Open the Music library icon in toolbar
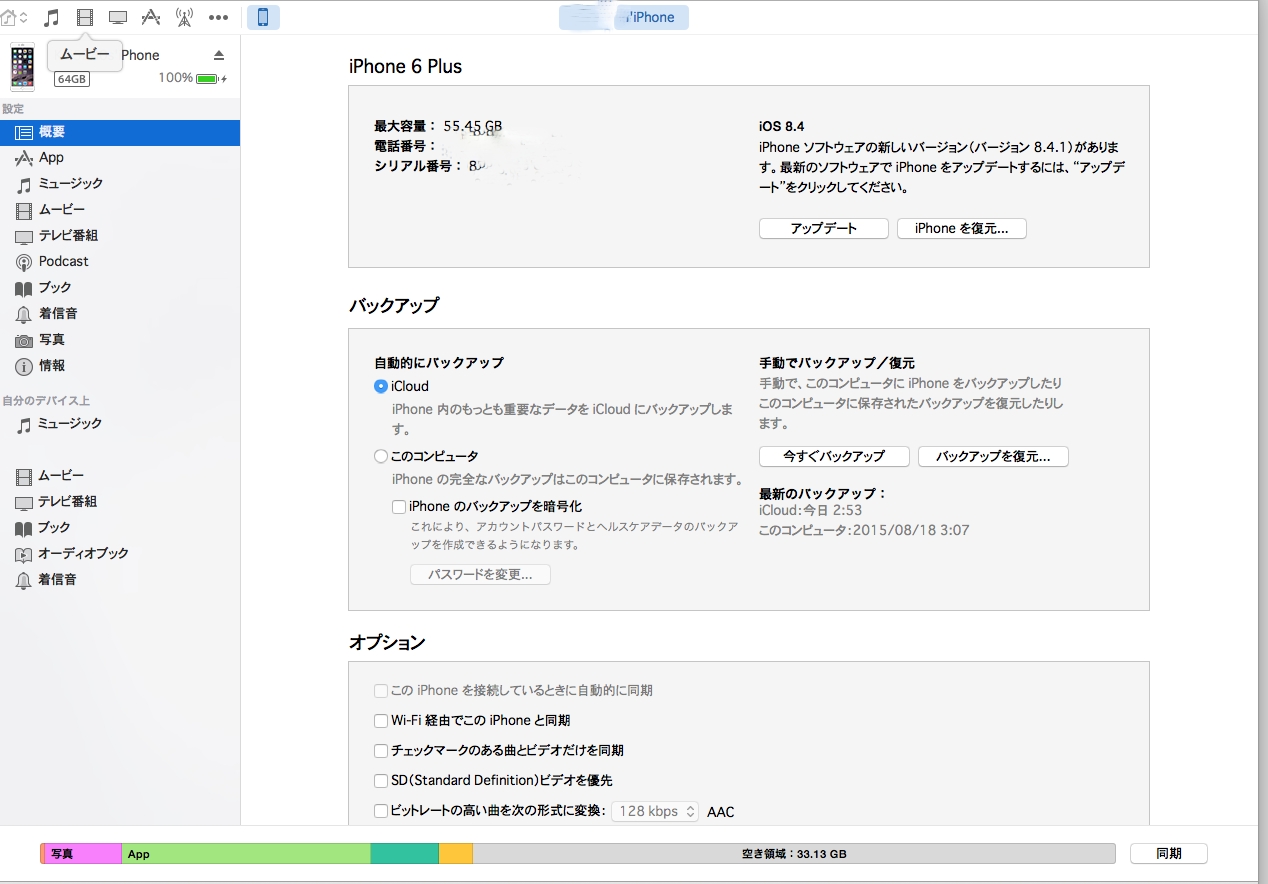Screen dimensions: 1268x884 pos(52,17)
